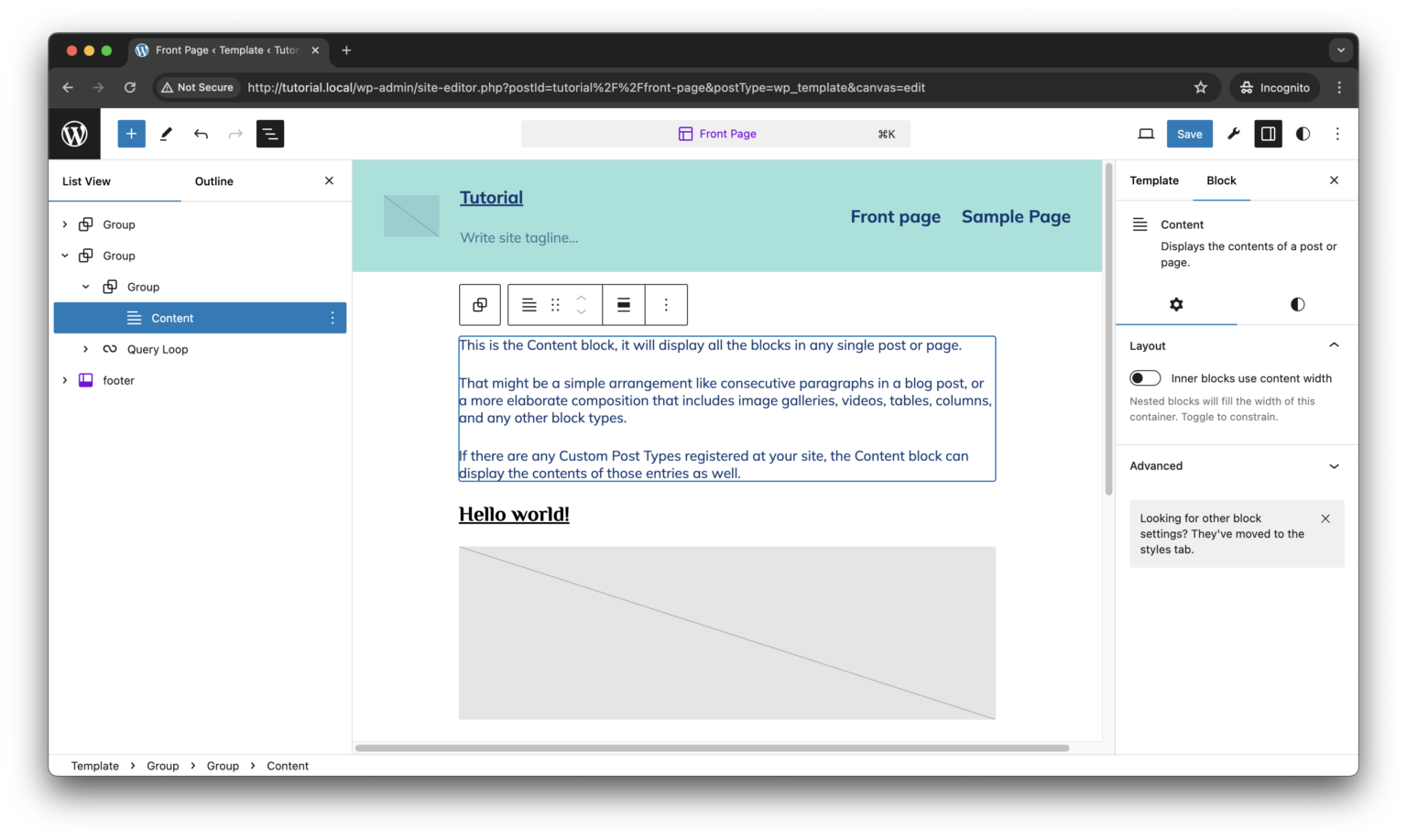
Task: Open Settings gear tab in block inspector
Action: [1176, 304]
